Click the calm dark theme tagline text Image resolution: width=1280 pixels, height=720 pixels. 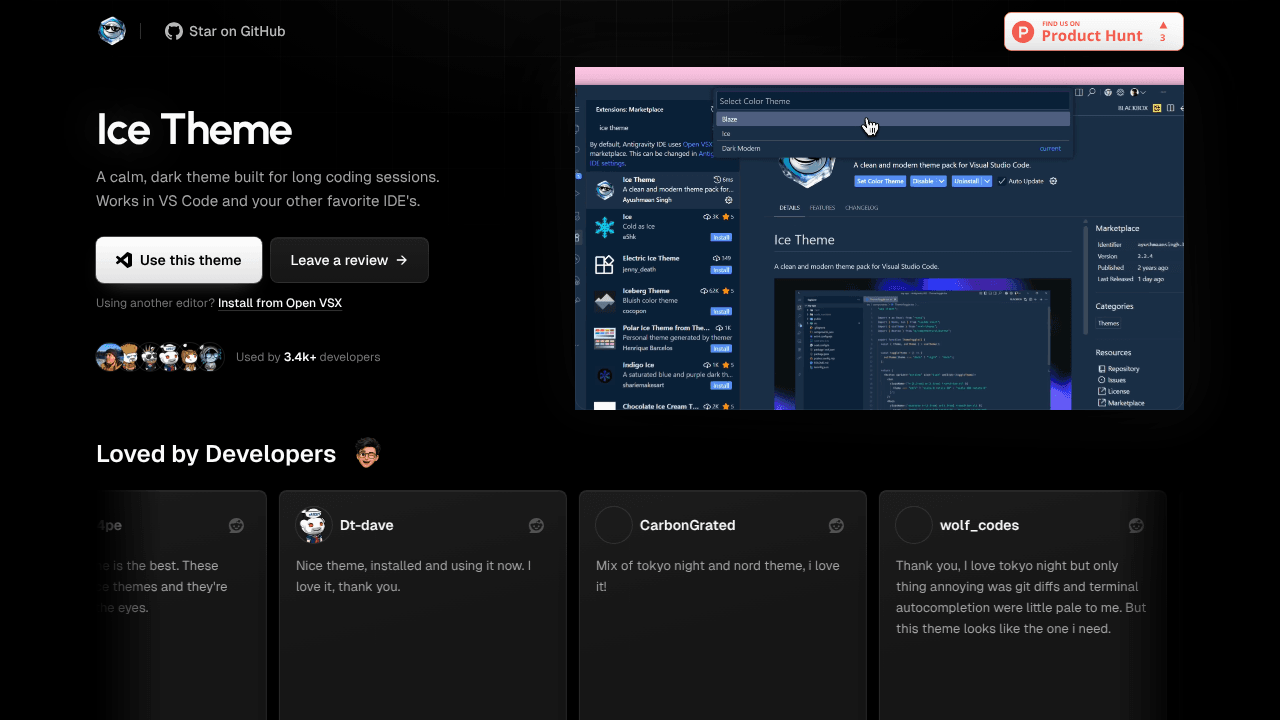268,189
